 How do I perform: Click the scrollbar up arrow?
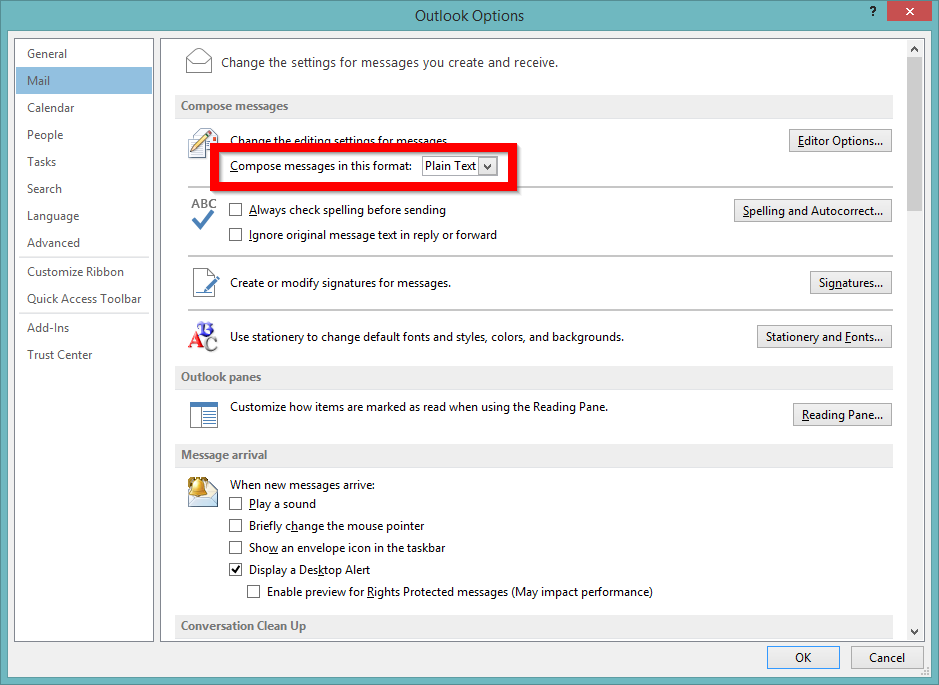tap(914, 49)
